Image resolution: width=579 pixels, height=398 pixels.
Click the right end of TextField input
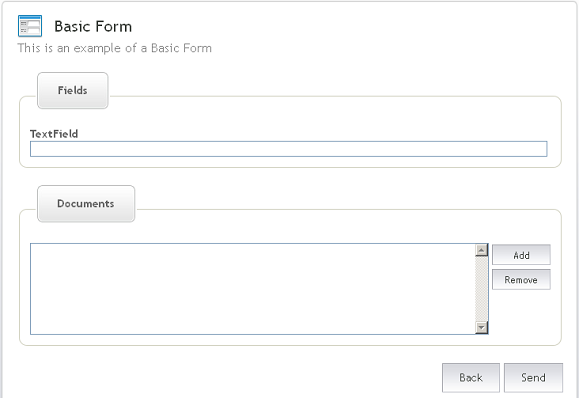(540, 149)
